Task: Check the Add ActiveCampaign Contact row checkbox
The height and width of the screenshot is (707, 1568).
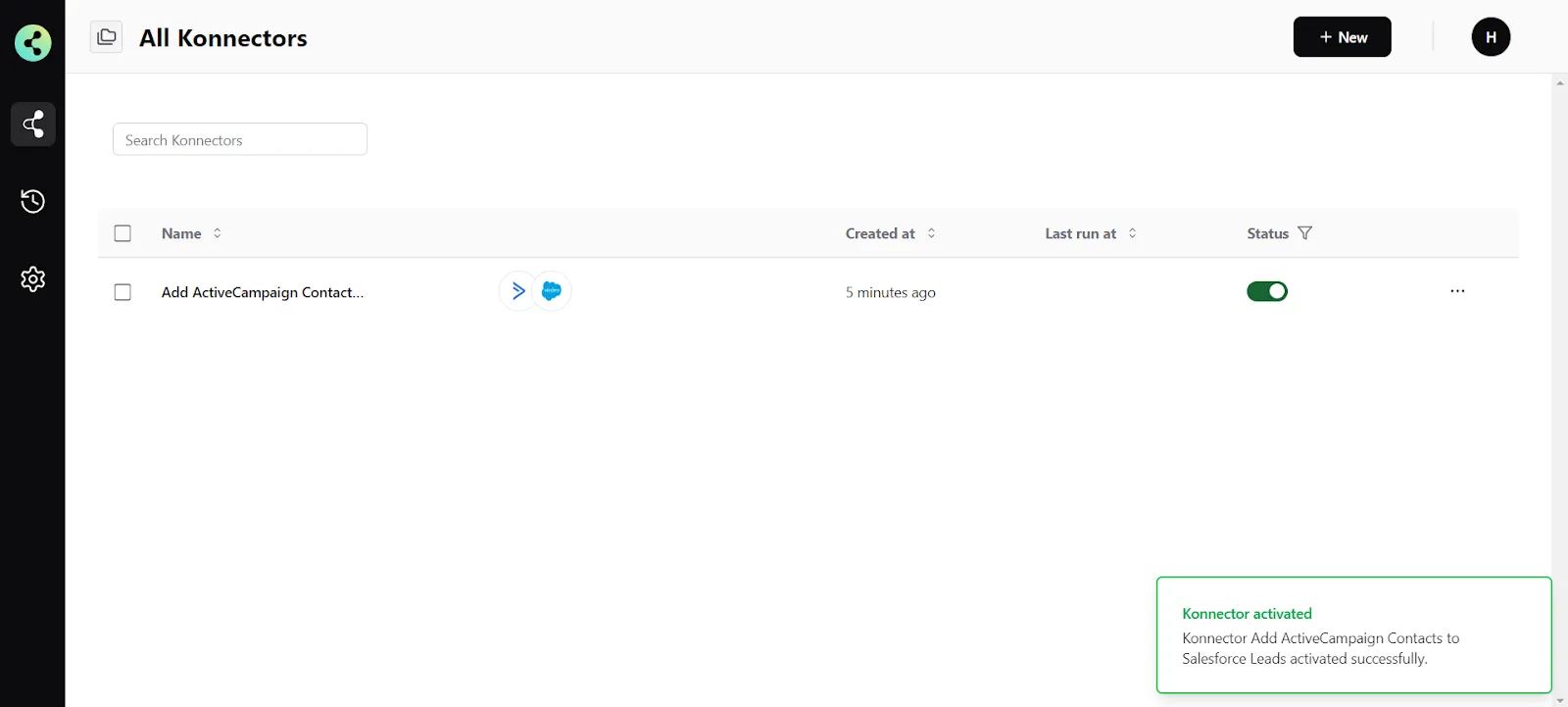Action: click(122, 292)
